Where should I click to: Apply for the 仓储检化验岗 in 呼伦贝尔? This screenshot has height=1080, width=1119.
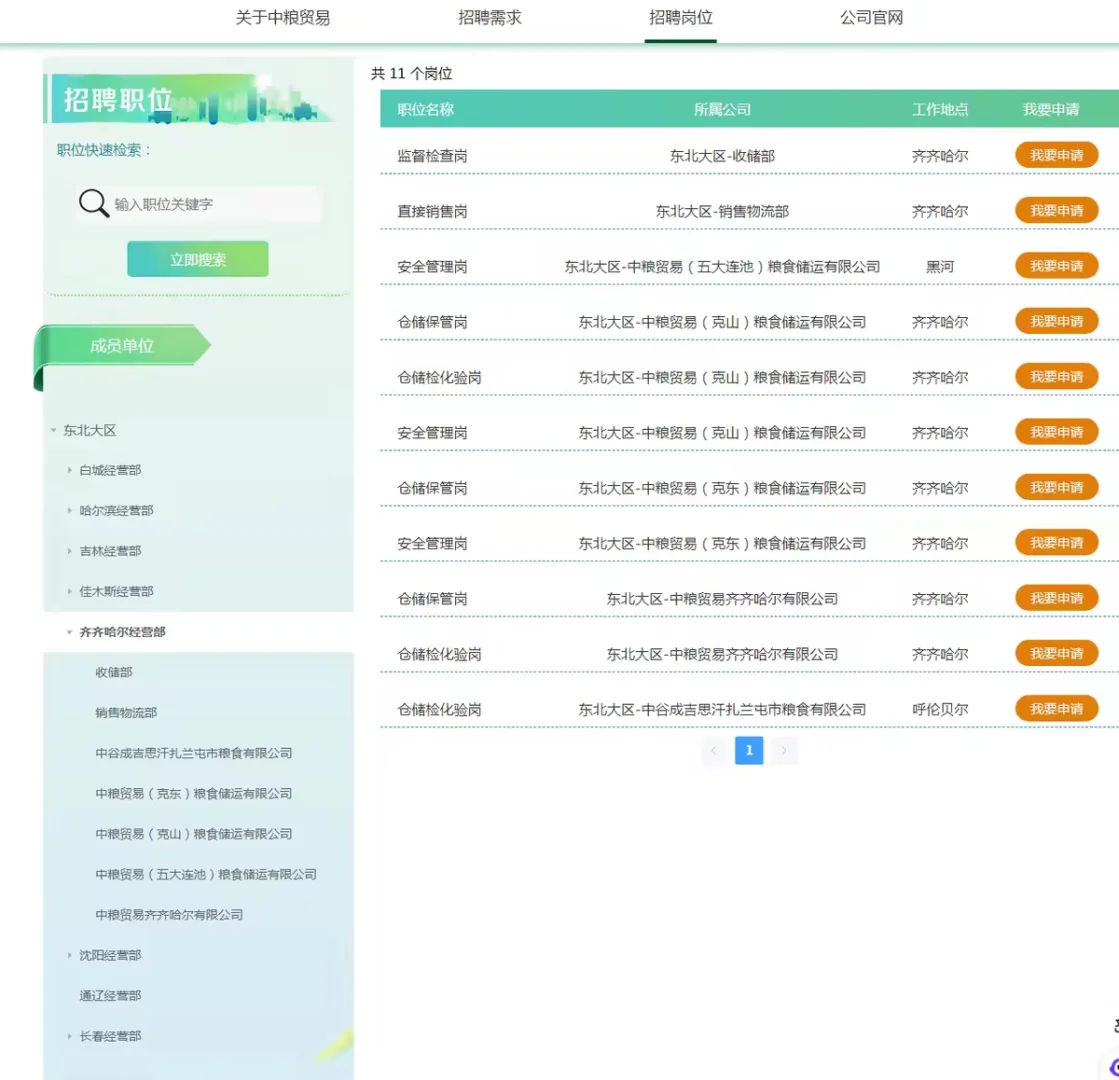tap(1056, 708)
